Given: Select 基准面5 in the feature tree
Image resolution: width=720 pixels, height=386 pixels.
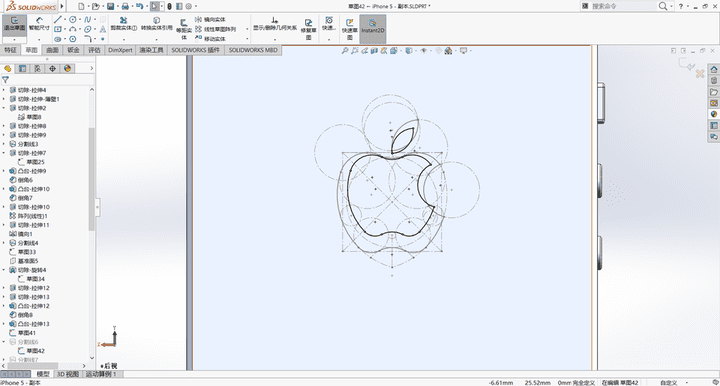Looking at the screenshot, I should pyautogui.click(x=24, y=261).
